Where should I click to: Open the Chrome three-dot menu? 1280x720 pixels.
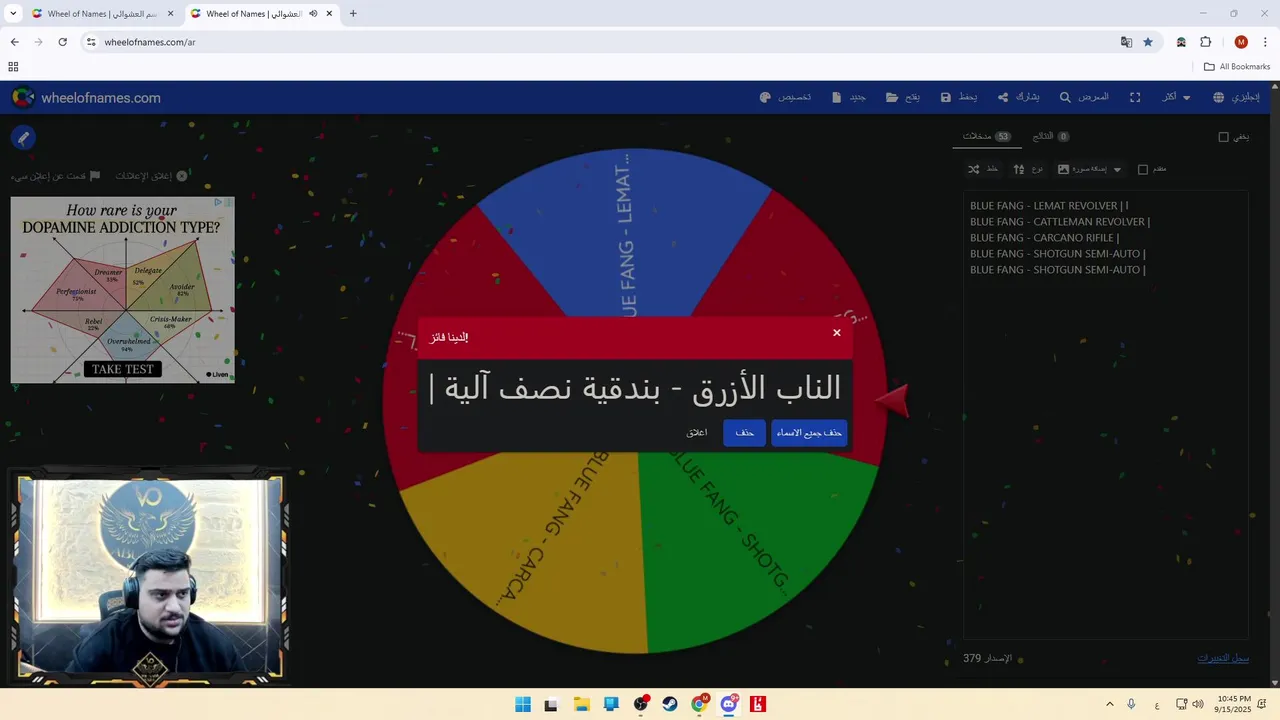[x=1265, y=42]
